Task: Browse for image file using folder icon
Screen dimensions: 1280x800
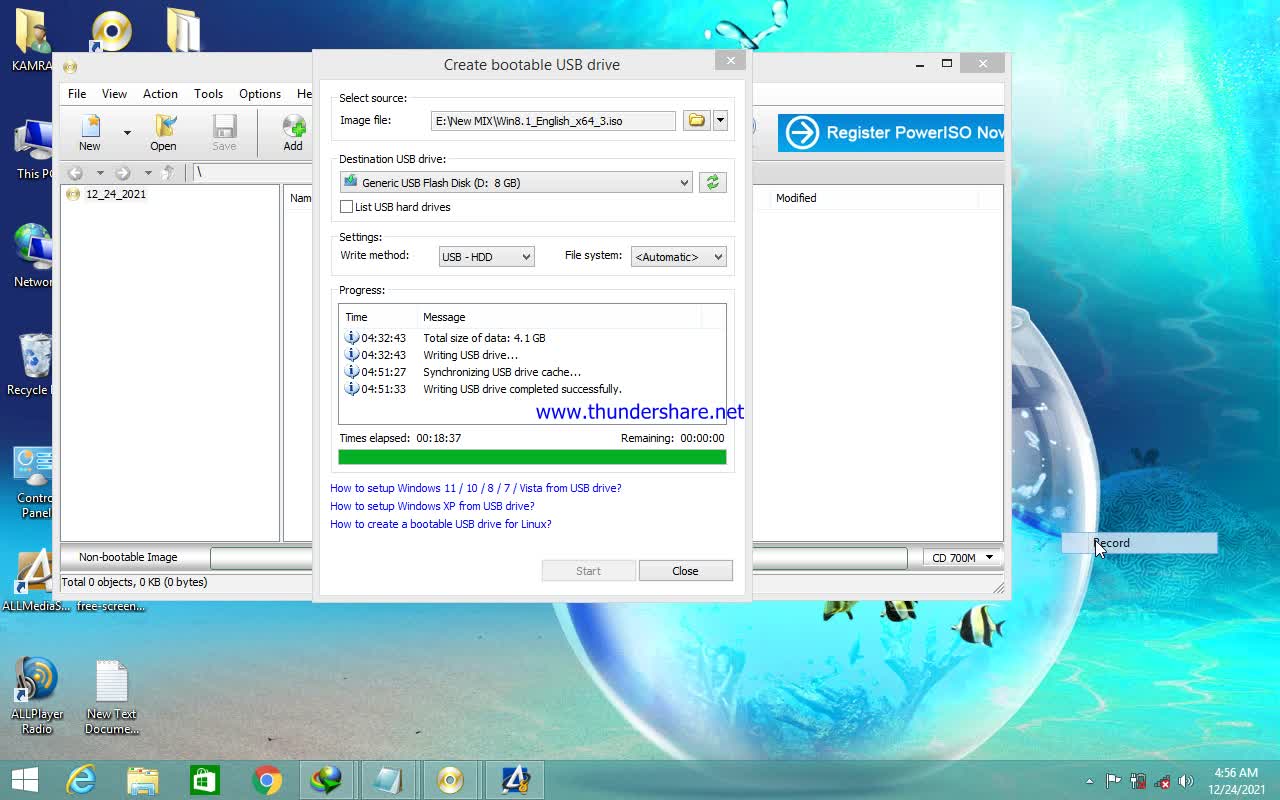Action: pyautogui.click(x=696, y=121)
